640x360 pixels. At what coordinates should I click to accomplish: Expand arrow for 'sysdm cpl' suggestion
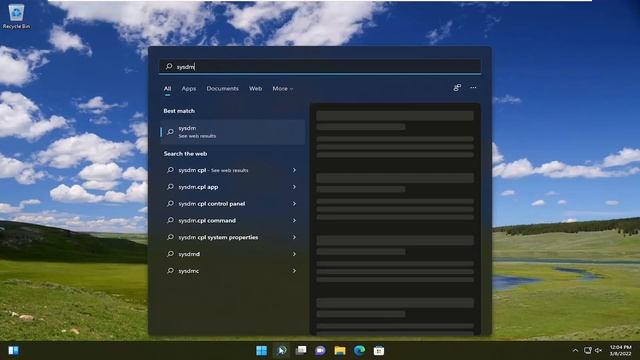pos(294,170)
